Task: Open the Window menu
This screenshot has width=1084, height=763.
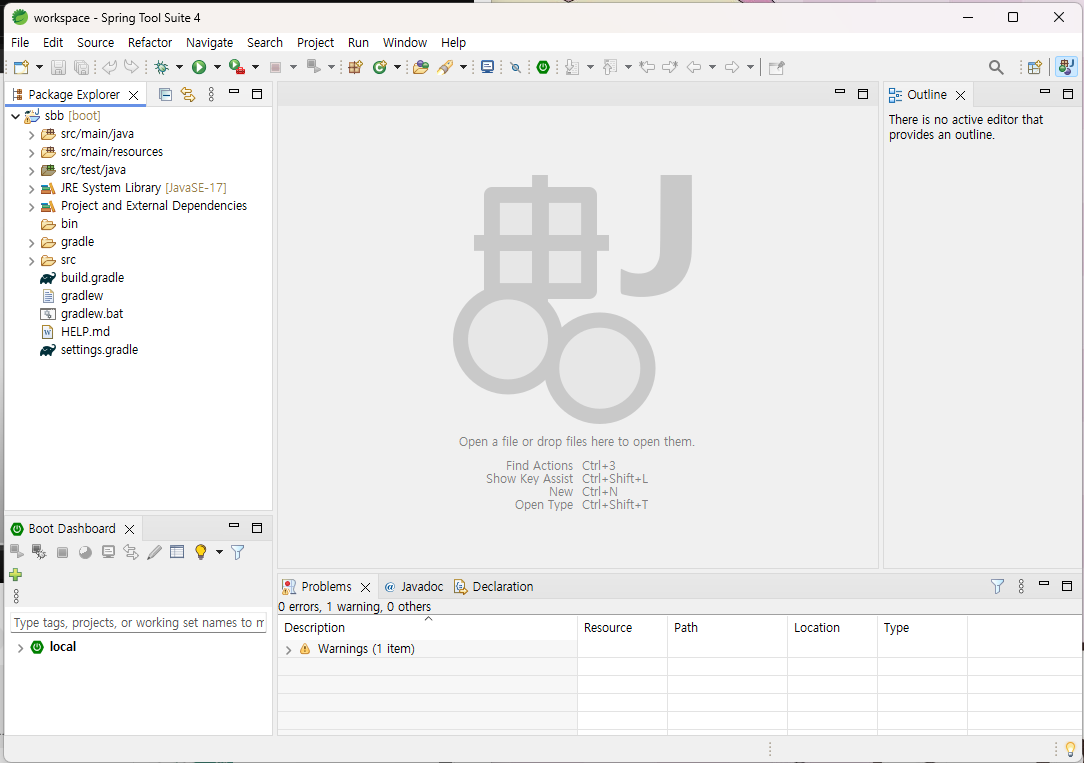Action: (404, 42)
